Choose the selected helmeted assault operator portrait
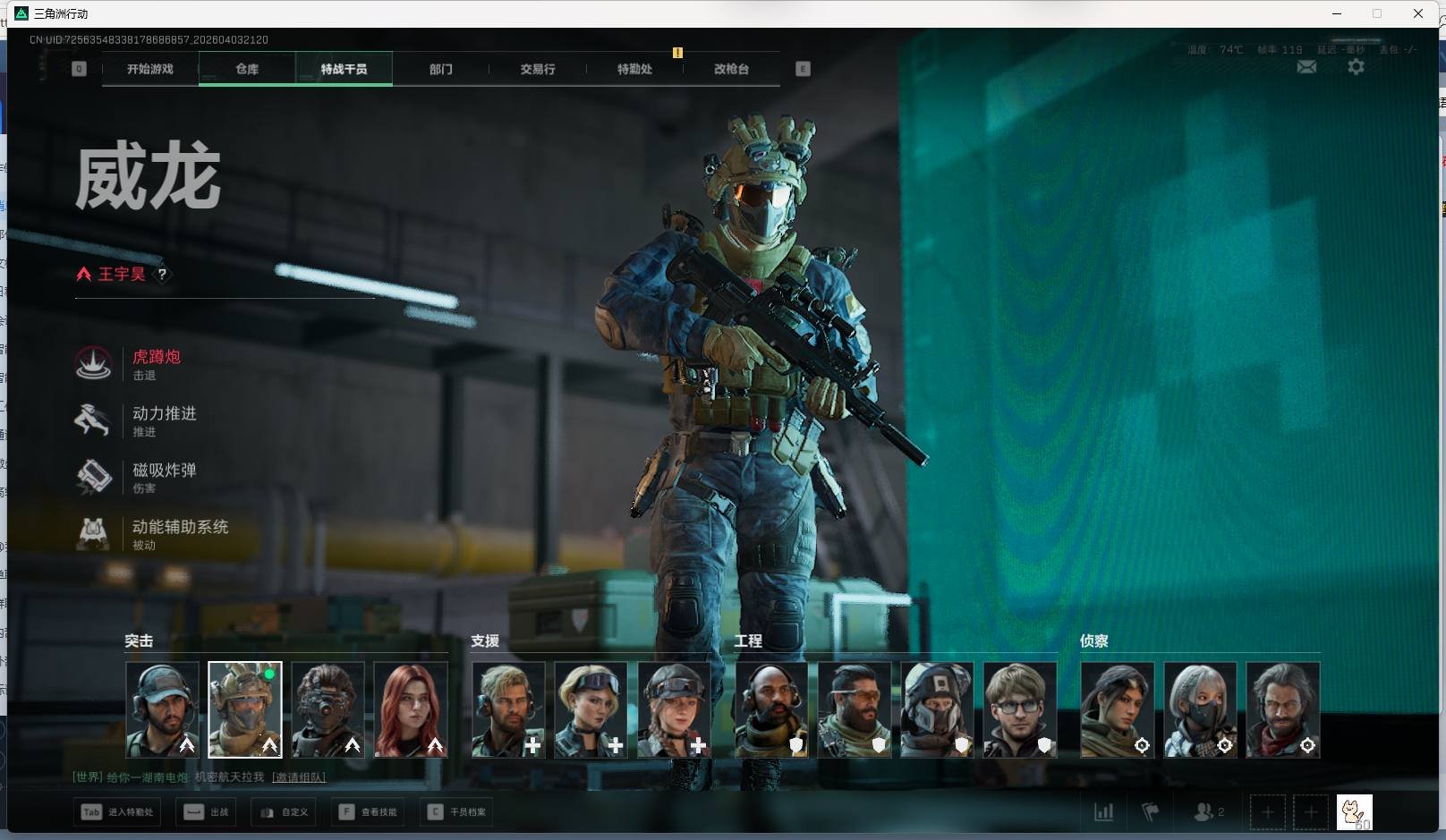The width and height of the screenshot is (1446, 840). (245, 710)
